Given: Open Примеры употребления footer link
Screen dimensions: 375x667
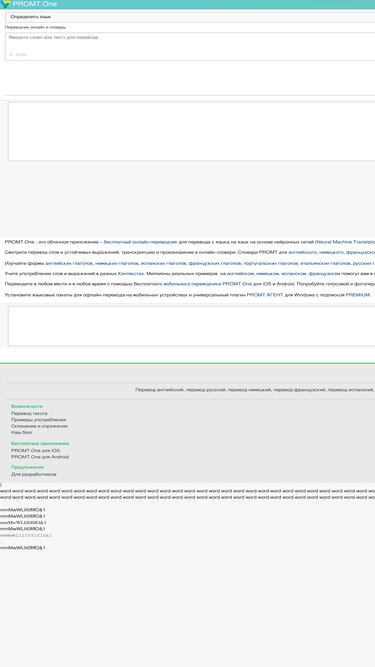Looking at the screenshot, I should [x=38, y=420].
